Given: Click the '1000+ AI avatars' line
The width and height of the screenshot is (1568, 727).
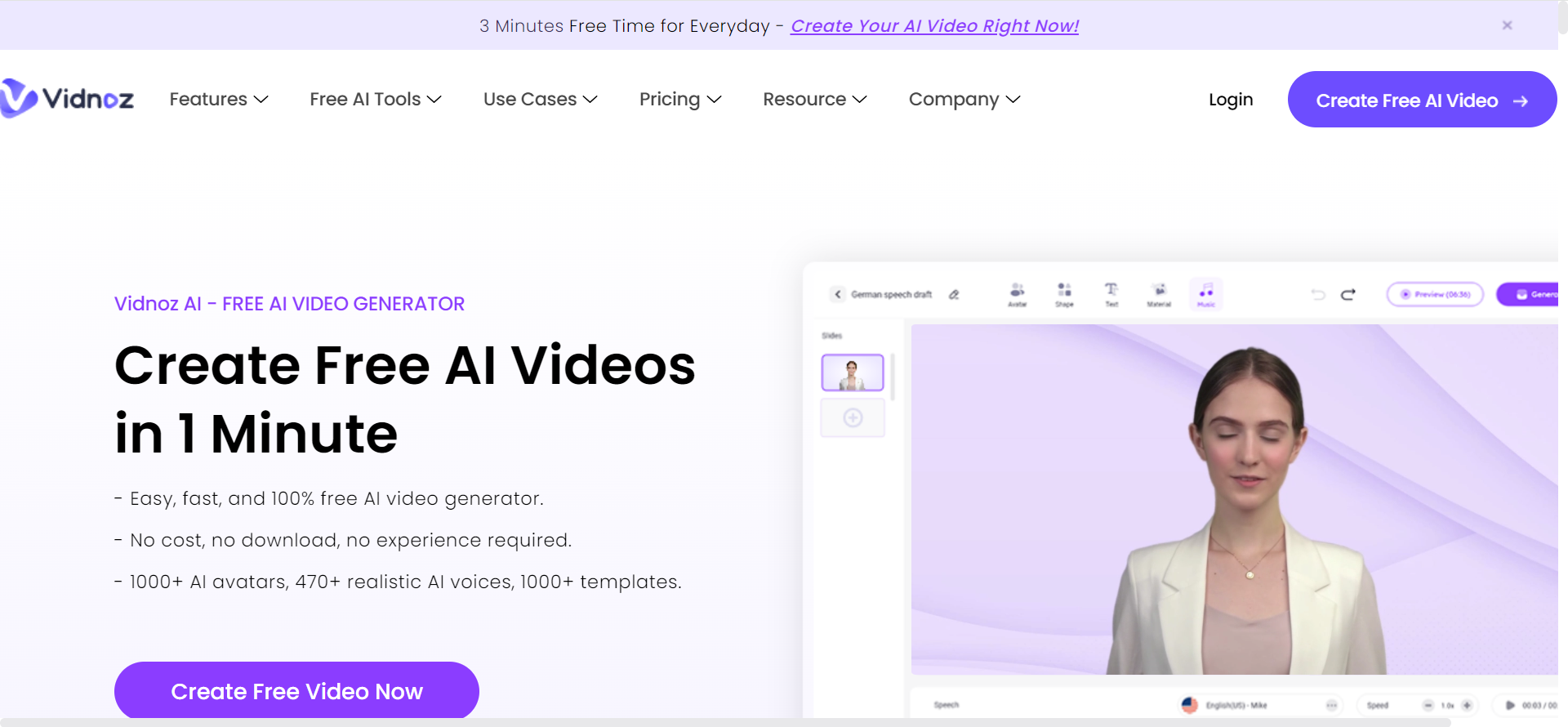Looking at the screenshot, I should click(x=398, y=582).
